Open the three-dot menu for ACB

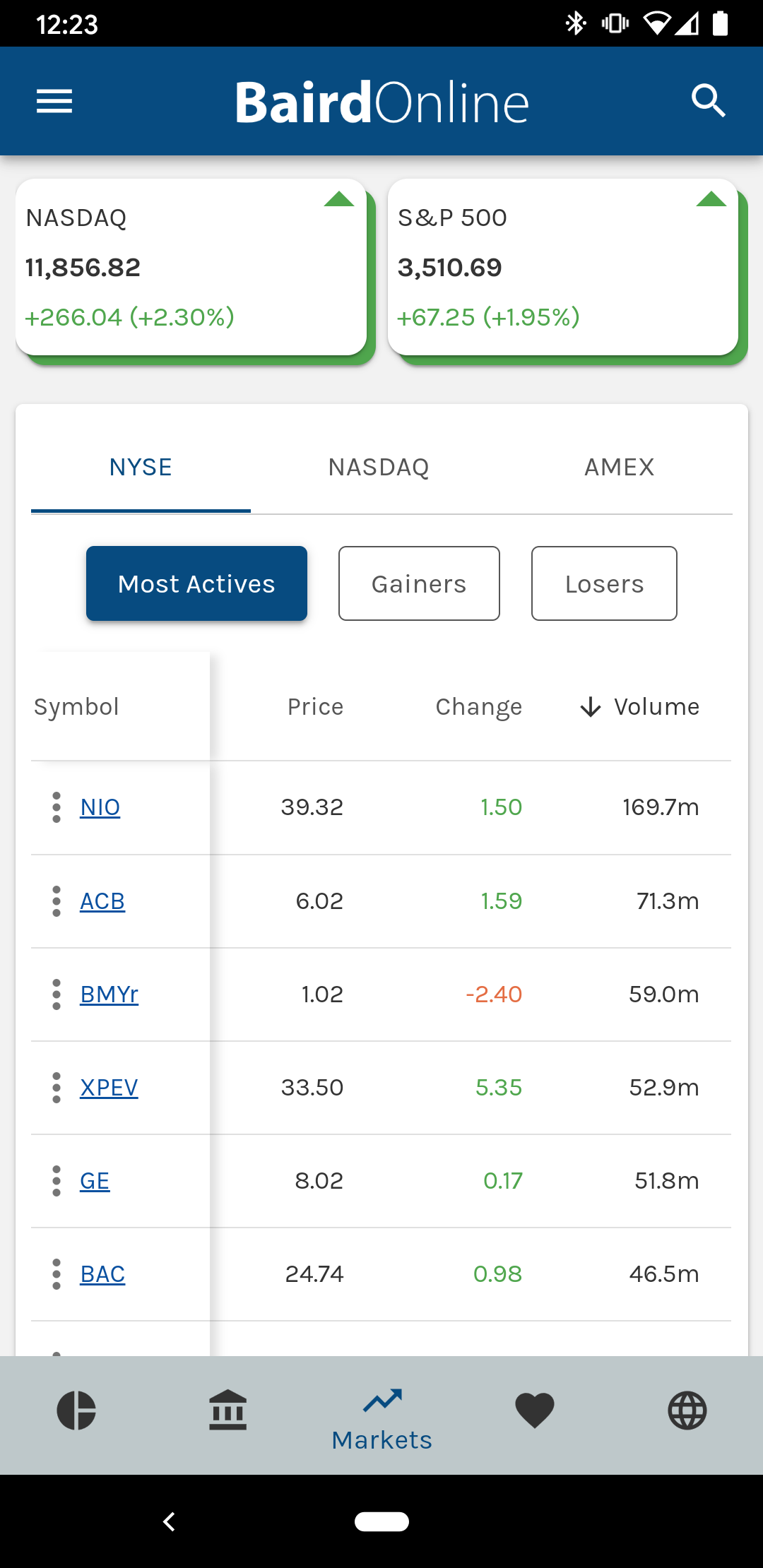pos(57,901)
